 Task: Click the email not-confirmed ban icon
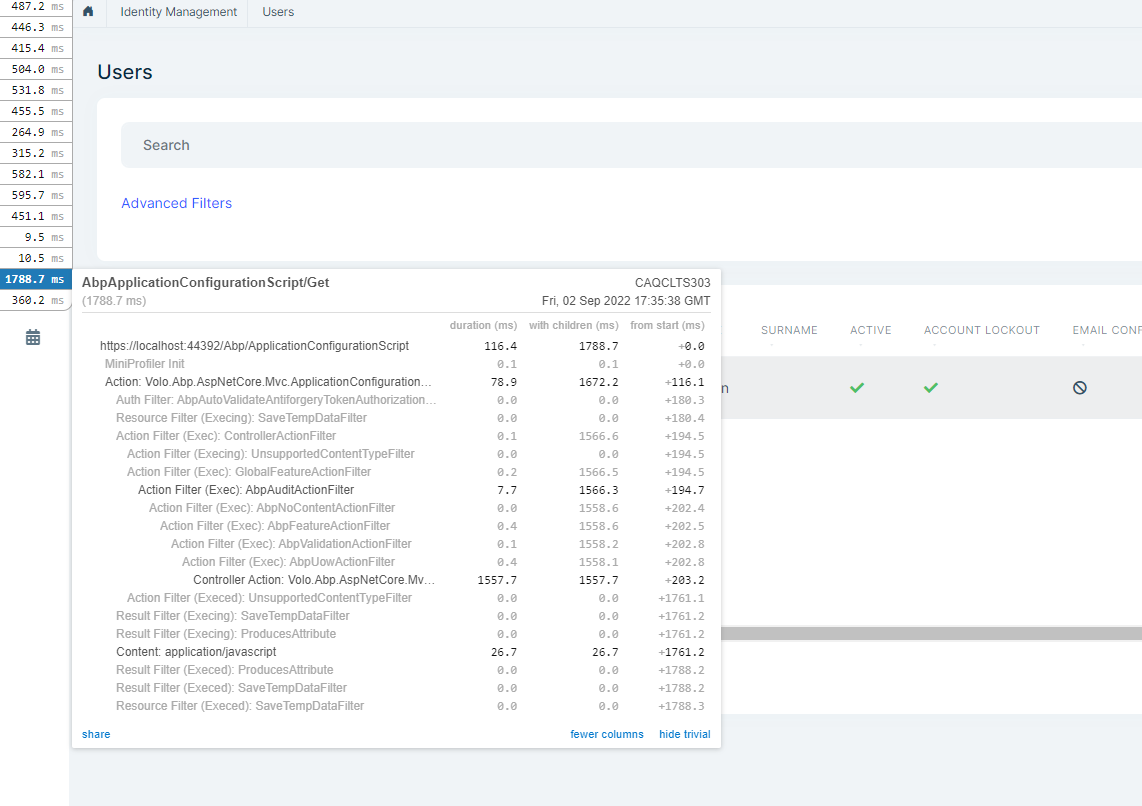tap(1080, 387)
